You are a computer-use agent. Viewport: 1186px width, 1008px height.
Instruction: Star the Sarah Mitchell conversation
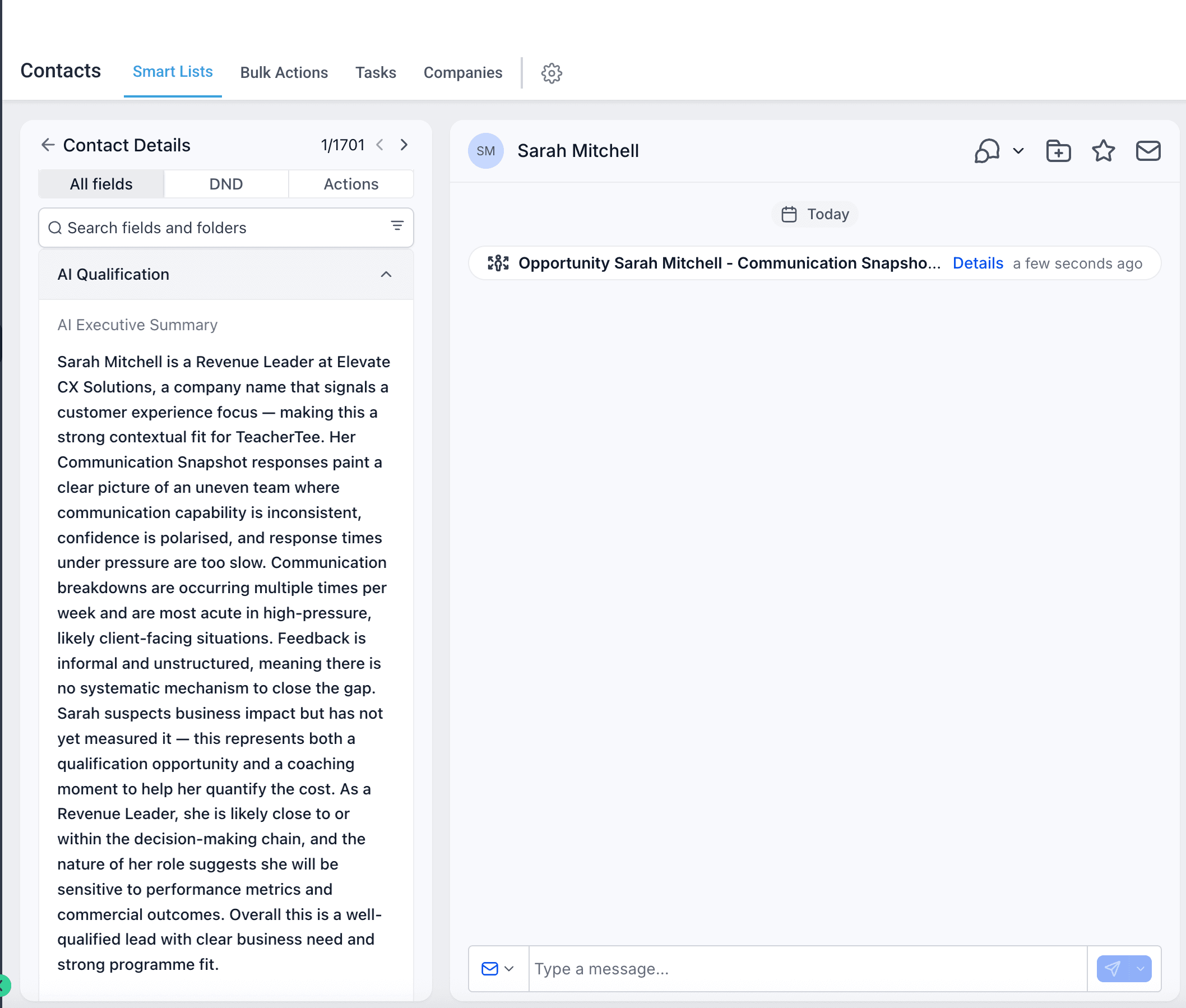1103,151
